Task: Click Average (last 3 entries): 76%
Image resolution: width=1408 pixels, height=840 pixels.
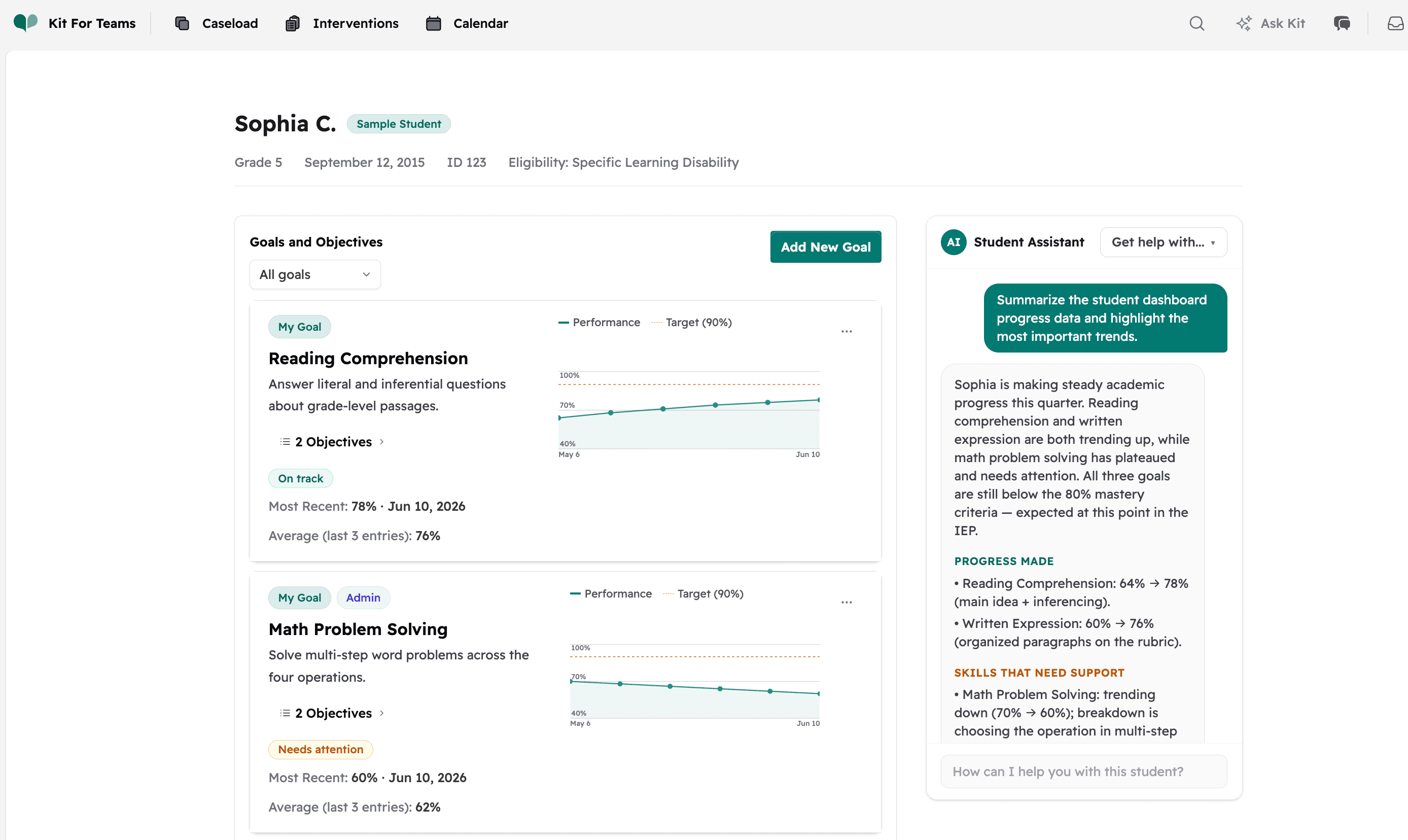Action: click(355, 536)
